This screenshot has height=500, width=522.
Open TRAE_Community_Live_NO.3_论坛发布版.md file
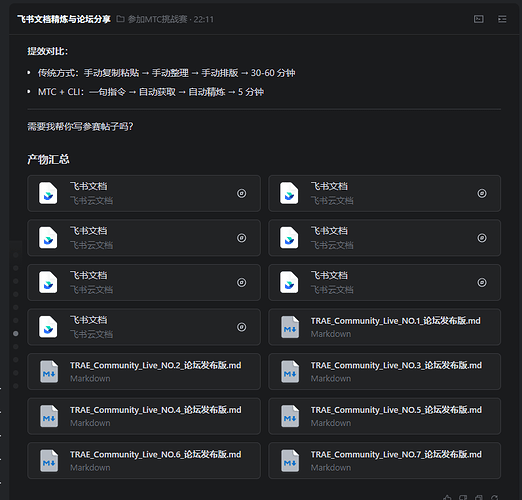[384, 371]
